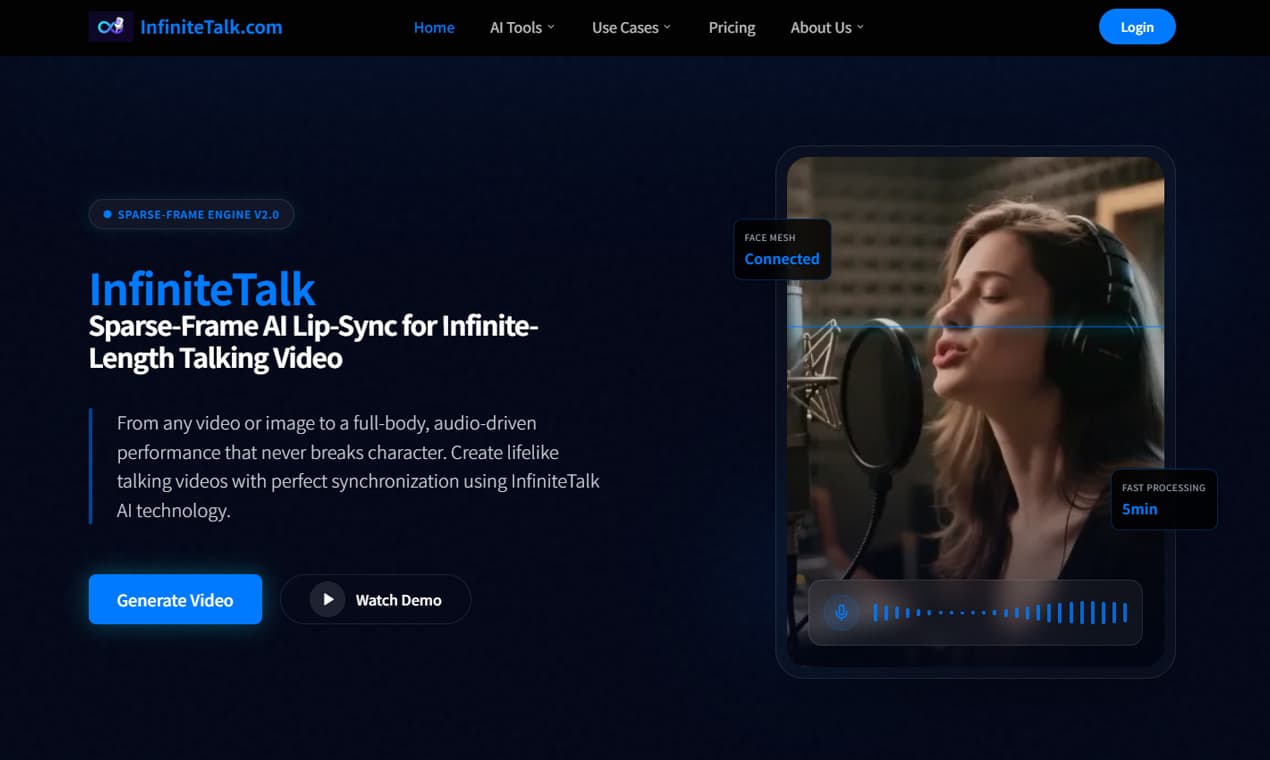Click the face tracking line overlay
Screen dimensions: 1270x760
pos(975,325)
